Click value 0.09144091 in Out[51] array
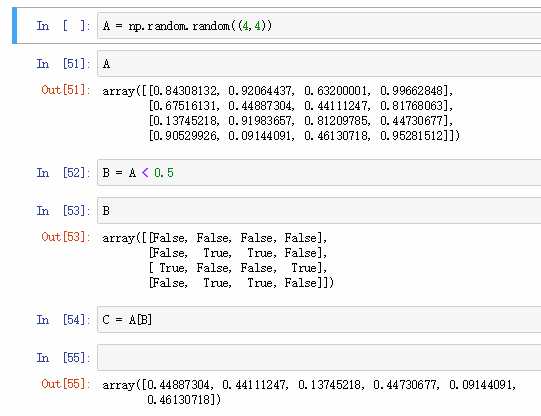 260,136
